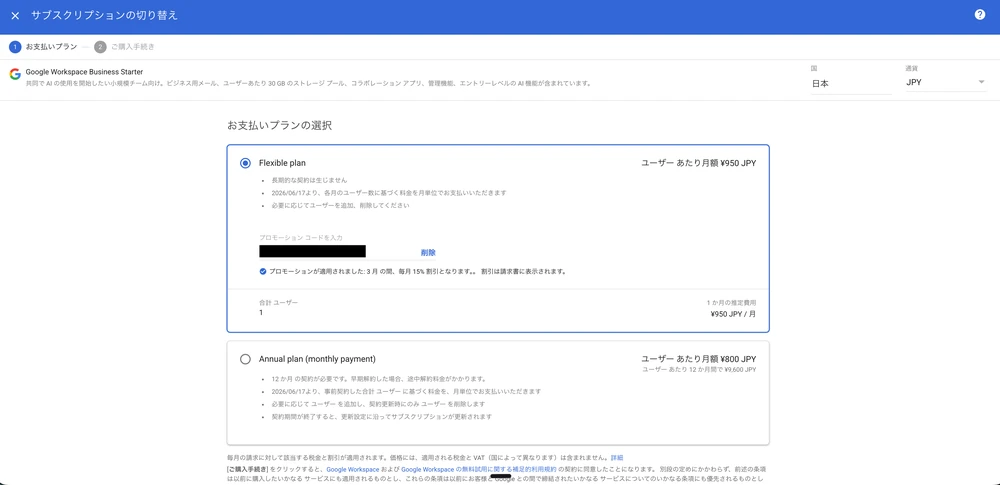
Task: Click the 契約期間が終了すると bullet text
Action: (x=381, y=417)
